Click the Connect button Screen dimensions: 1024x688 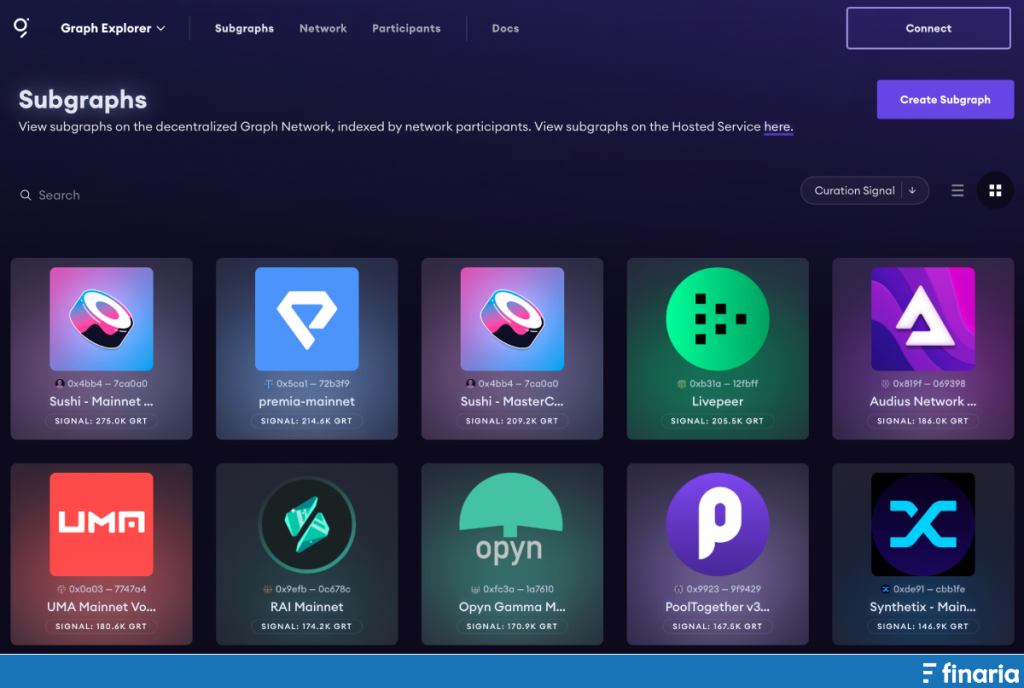tap(928, 28)
